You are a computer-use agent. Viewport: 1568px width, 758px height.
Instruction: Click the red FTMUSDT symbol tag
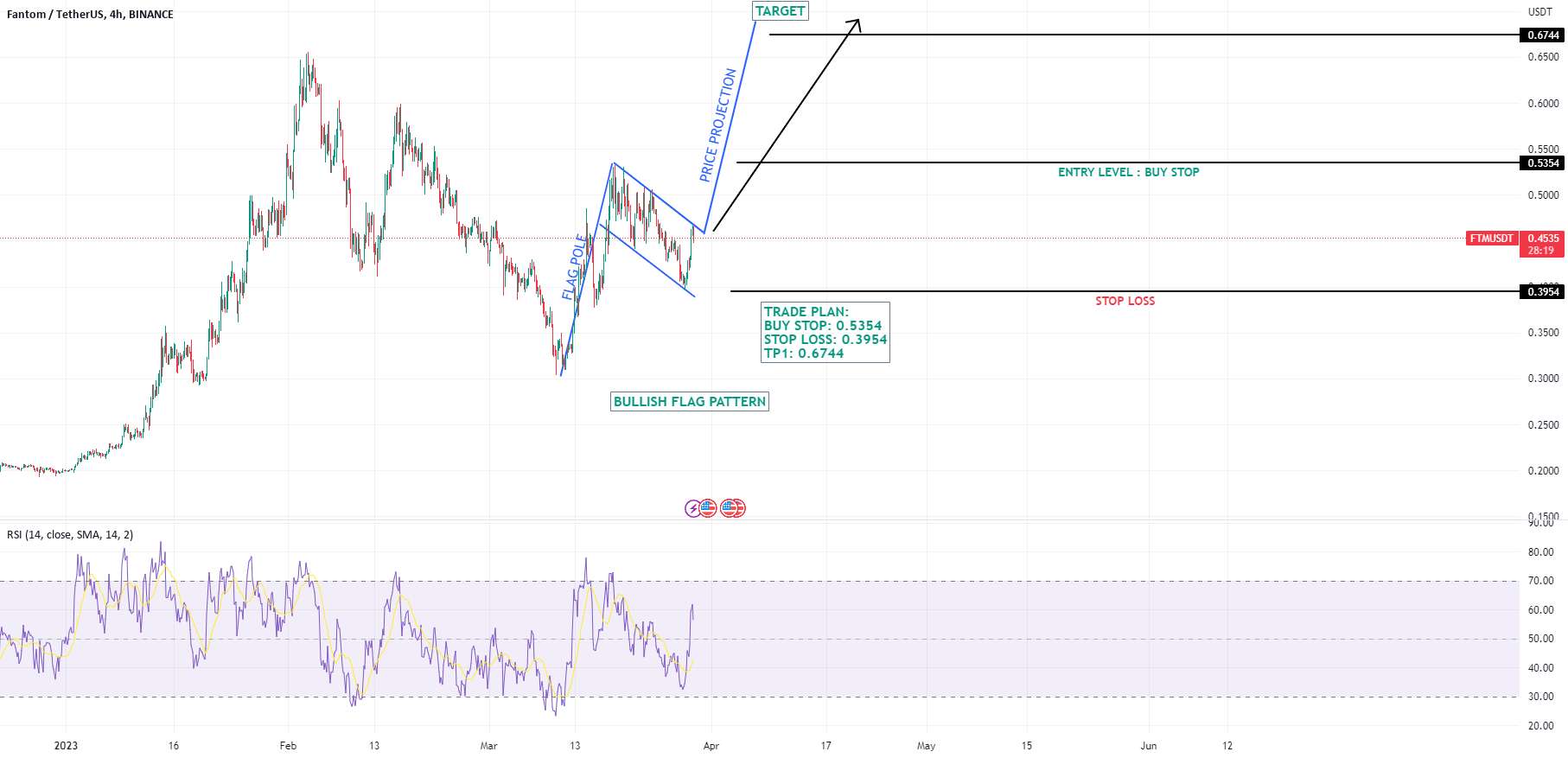click(x=1492, y=239)
